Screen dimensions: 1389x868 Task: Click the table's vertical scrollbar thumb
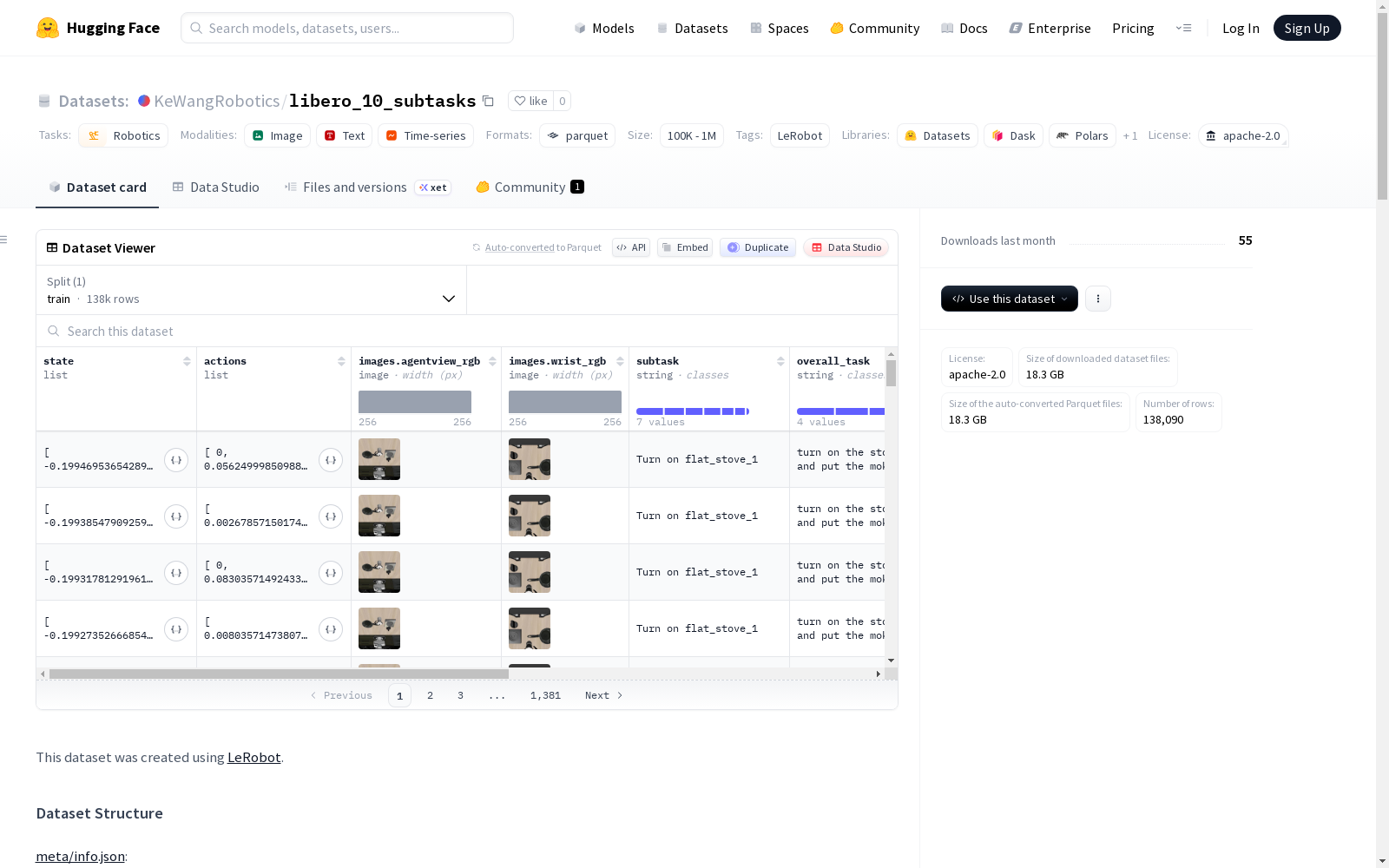pyautogui.click(x=891, y=373)
